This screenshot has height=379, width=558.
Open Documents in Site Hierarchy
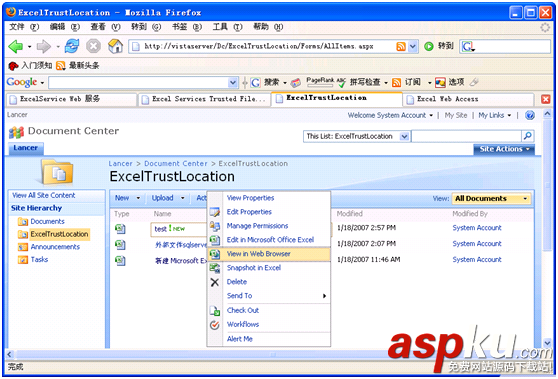[47, 221]
